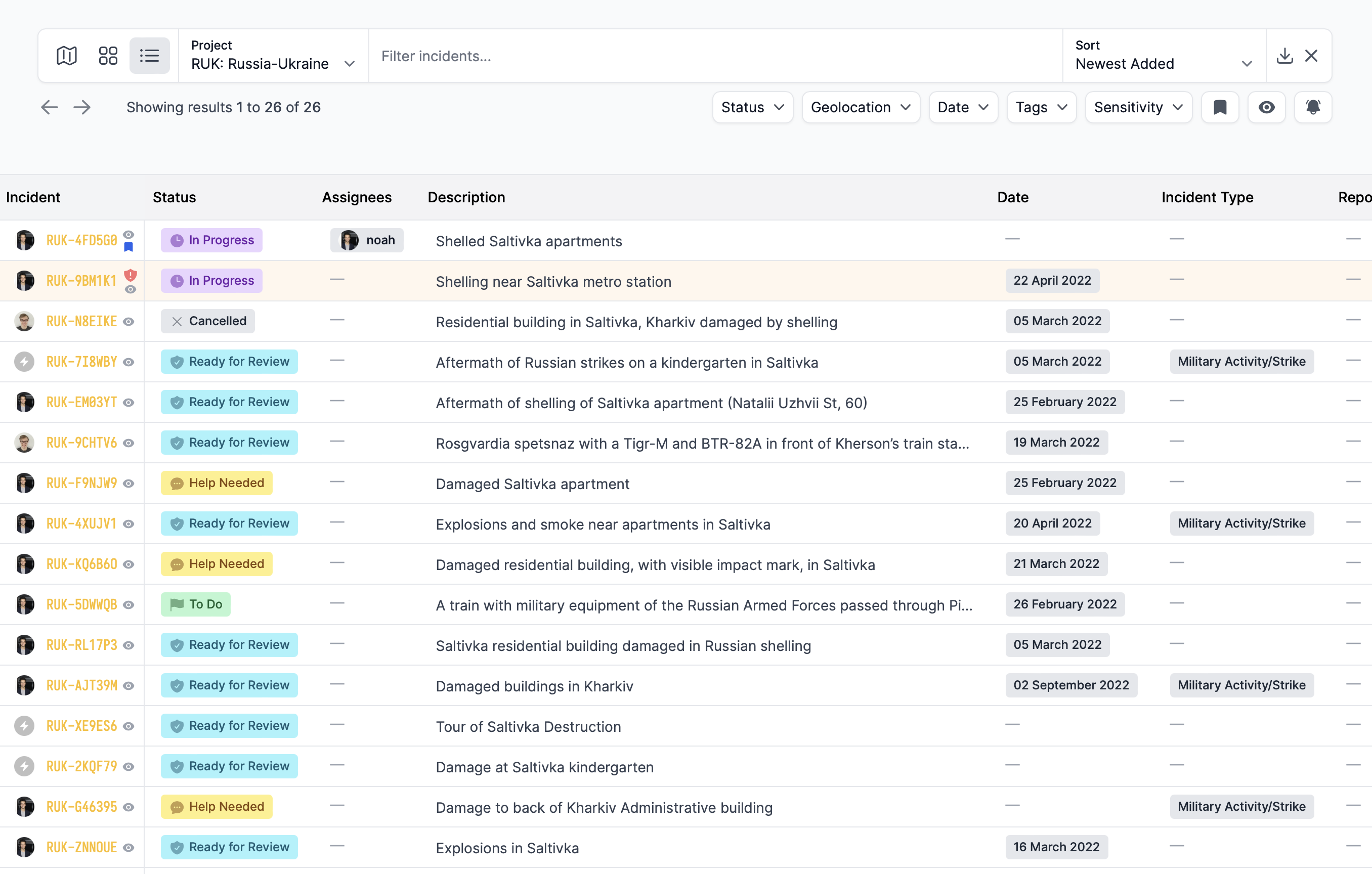
Task: Open the Project RUK: Russia-Ukraine dropdown
Action: [273, 56]
